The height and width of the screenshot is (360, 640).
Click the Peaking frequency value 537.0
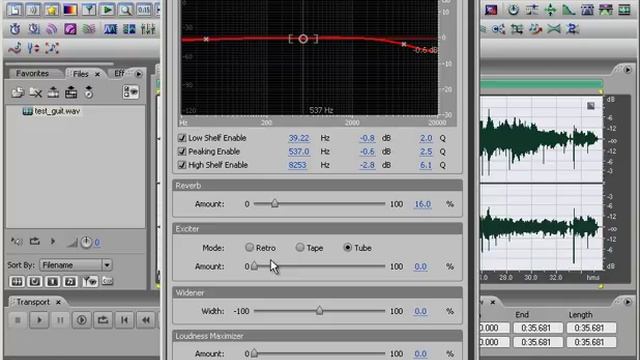(299, 151)
